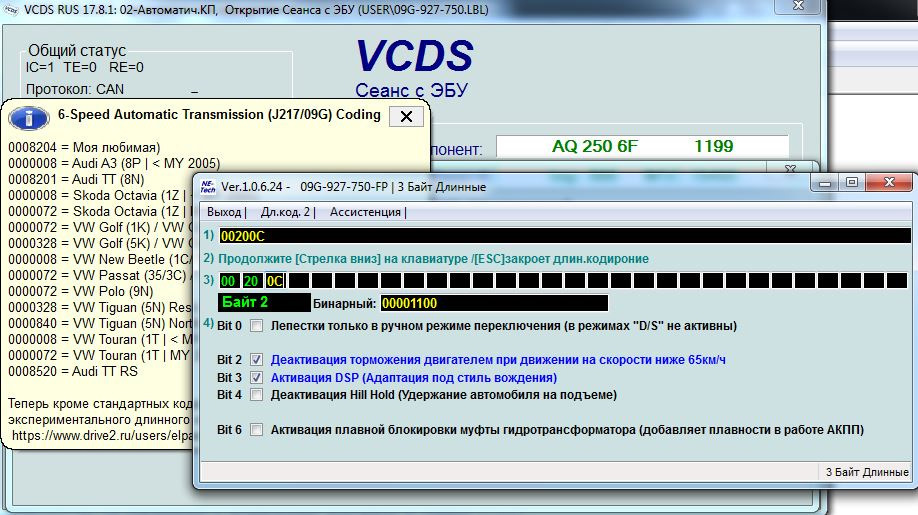Click the 0000072 = VW Polo (9N) line
Image resolution: width=918 pixels, height=515 pixels.
pyautogui.click(x=81, y=291)
